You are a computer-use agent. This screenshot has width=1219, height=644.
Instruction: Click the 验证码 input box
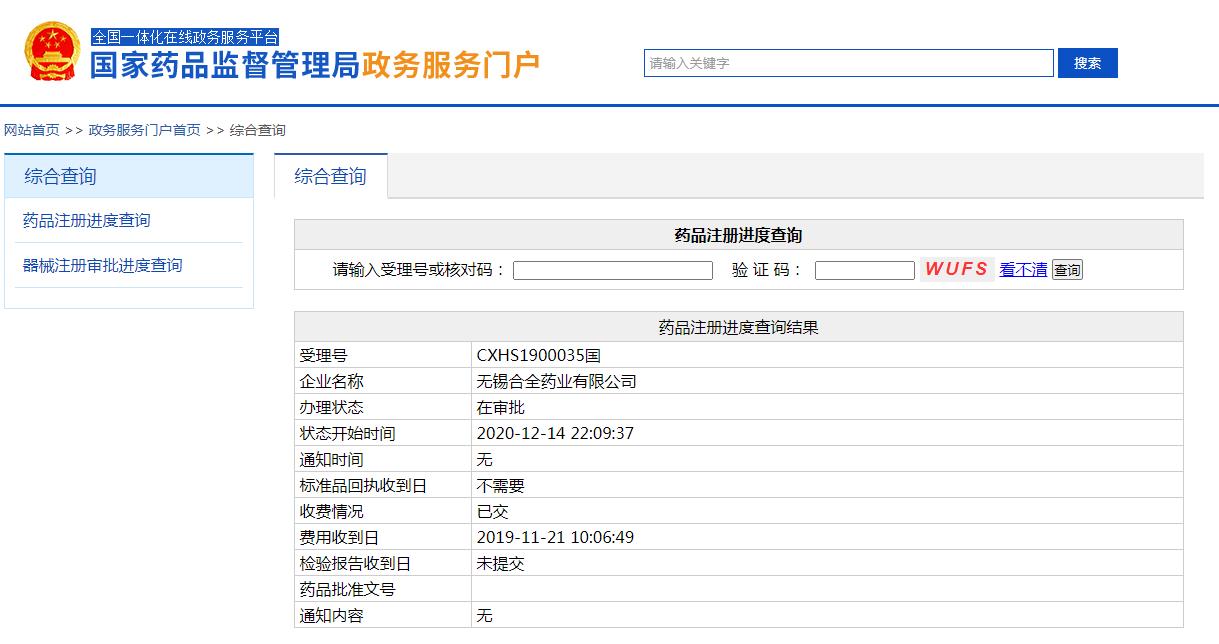865,270
